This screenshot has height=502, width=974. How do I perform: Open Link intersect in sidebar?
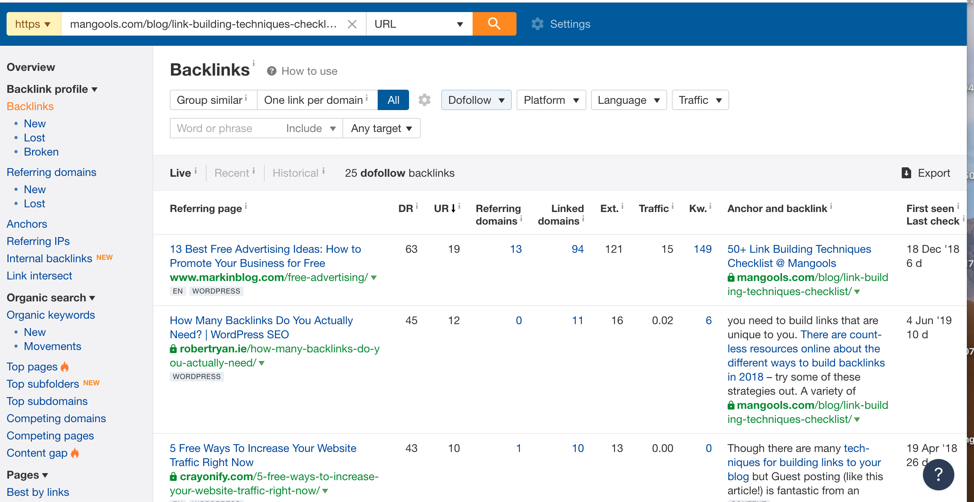[x=40, y=276]
